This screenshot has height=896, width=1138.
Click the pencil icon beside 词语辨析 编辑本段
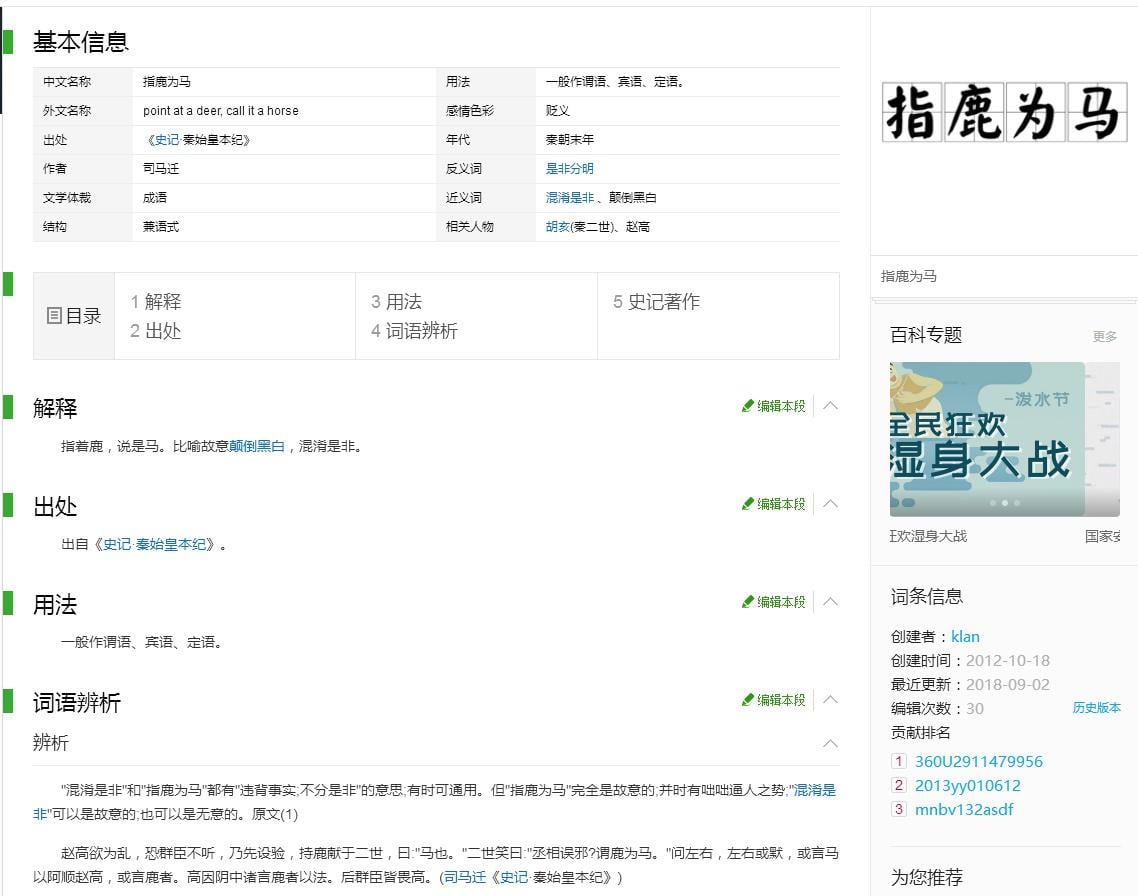click(748, 699)
